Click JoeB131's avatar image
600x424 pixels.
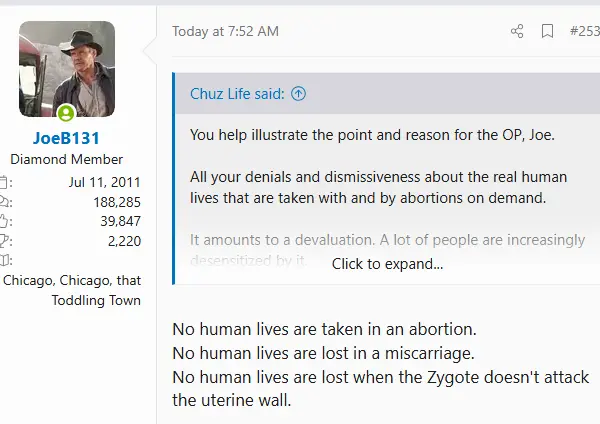67,70
